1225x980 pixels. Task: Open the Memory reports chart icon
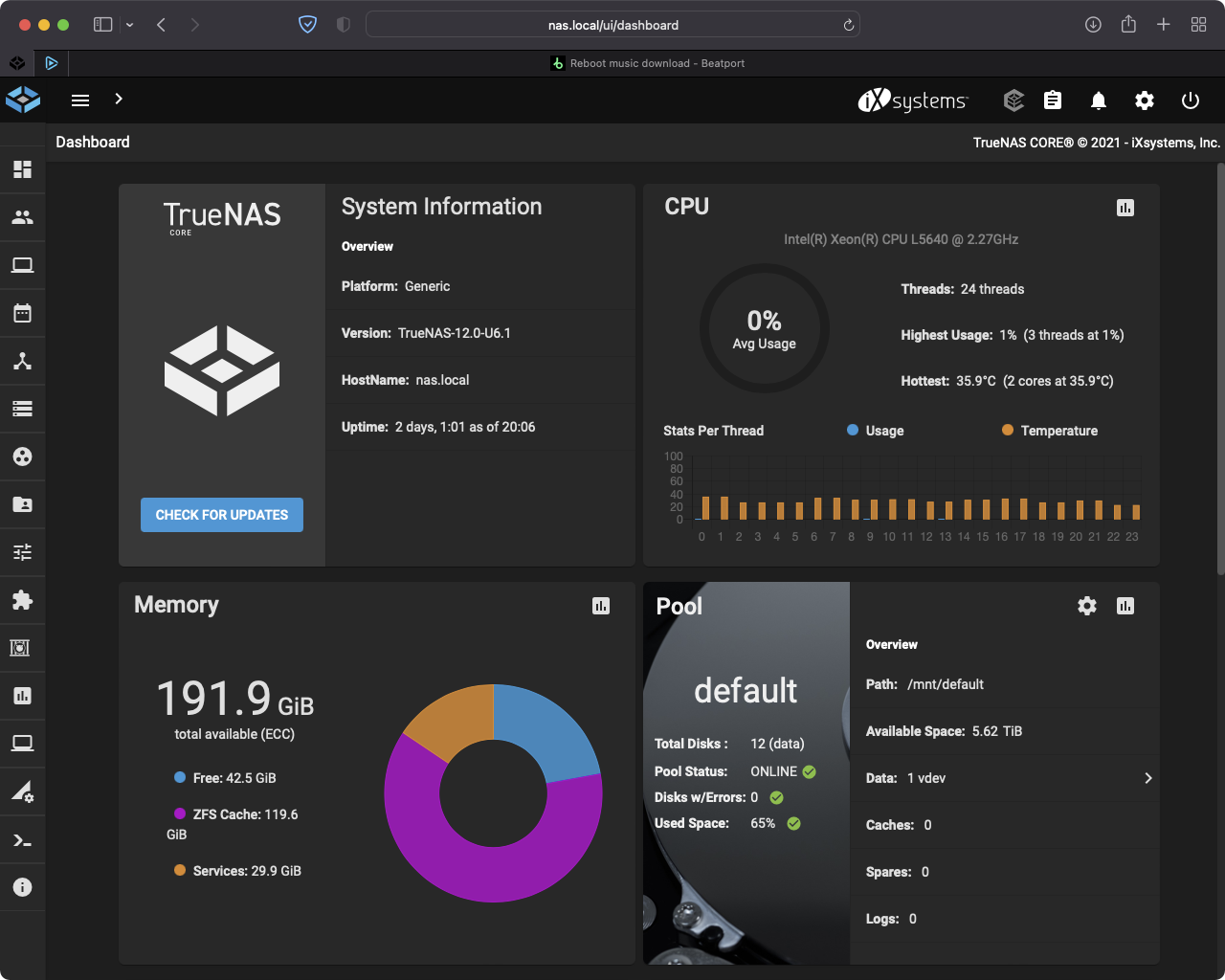[x=601, y=606]
